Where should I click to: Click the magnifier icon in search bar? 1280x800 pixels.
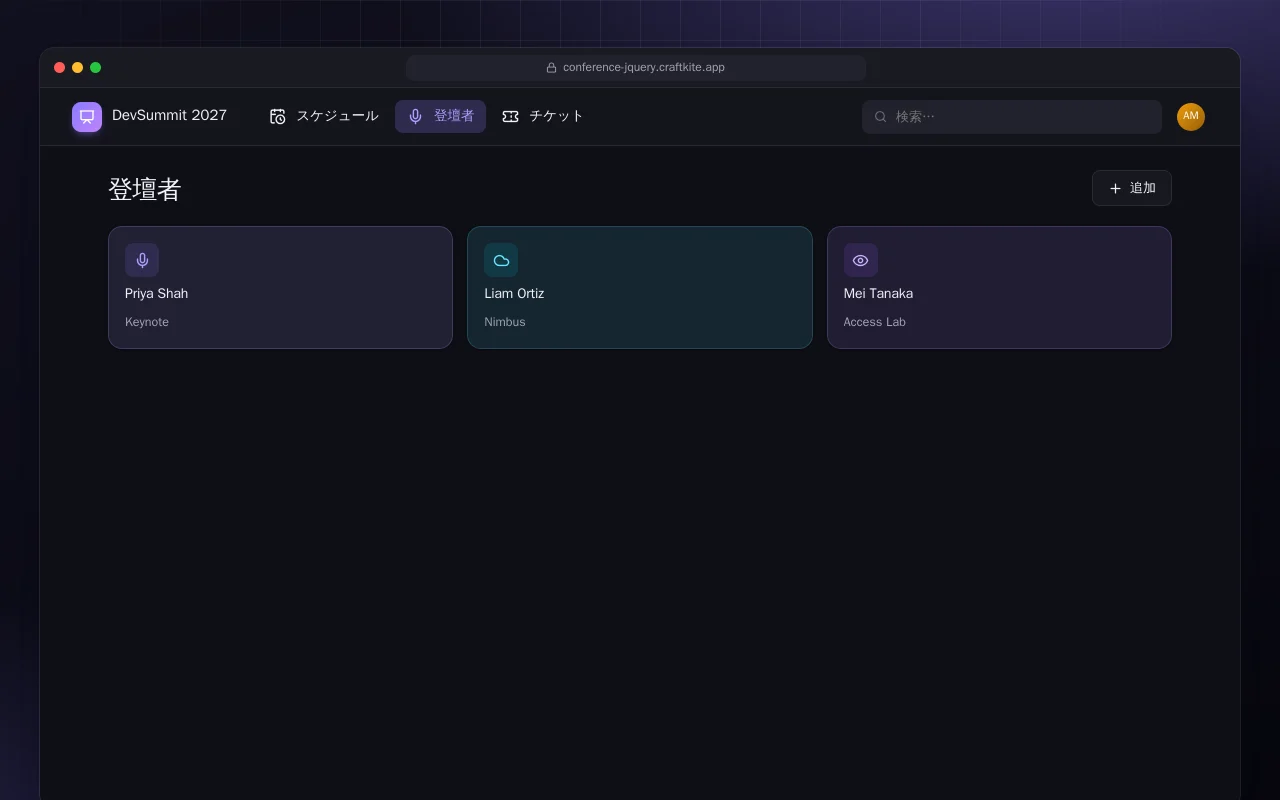click(x=881, y=117)
